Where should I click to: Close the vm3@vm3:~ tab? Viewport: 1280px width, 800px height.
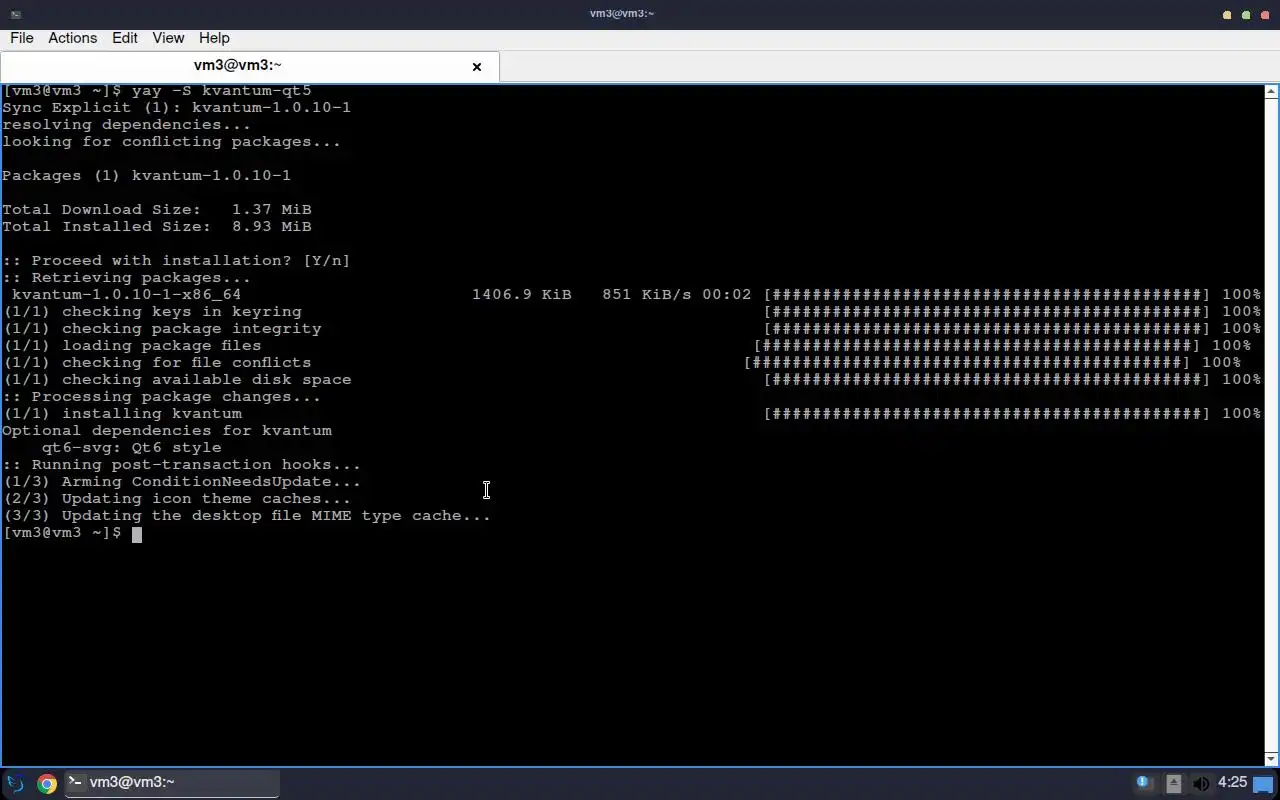(x=477, y=67)
